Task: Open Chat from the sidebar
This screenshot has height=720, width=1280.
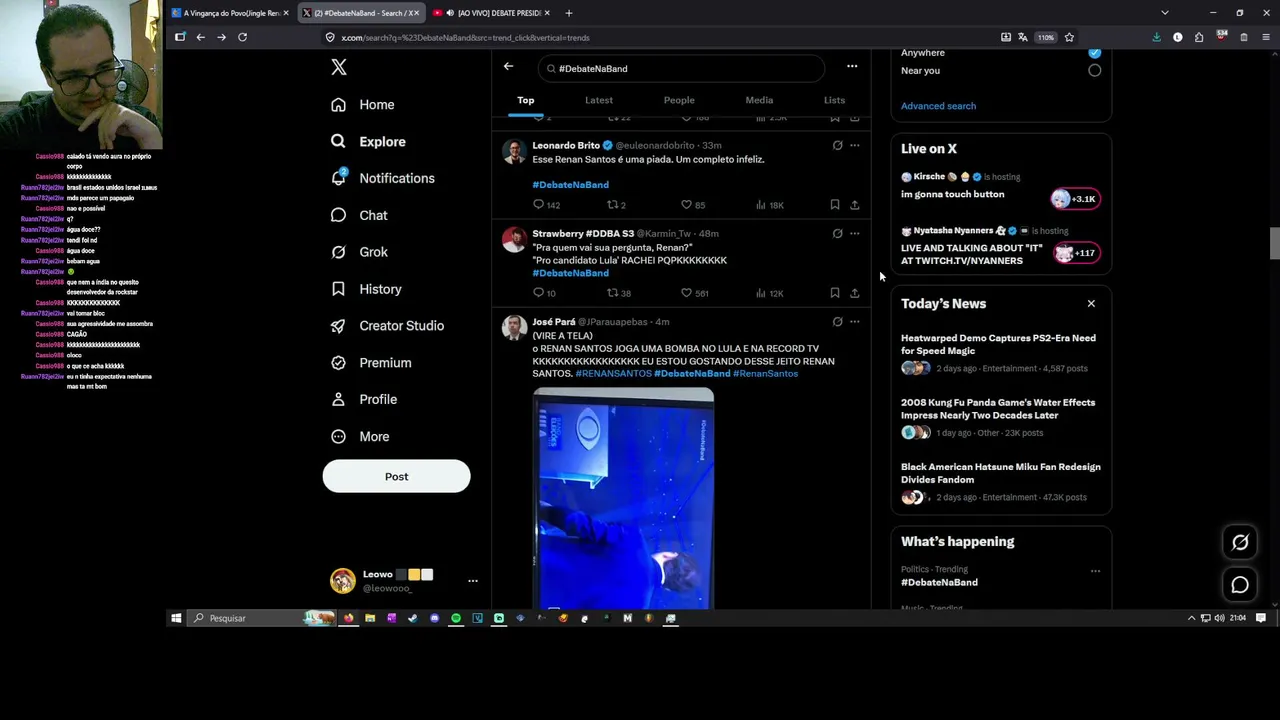Action: tap(359, 215)
